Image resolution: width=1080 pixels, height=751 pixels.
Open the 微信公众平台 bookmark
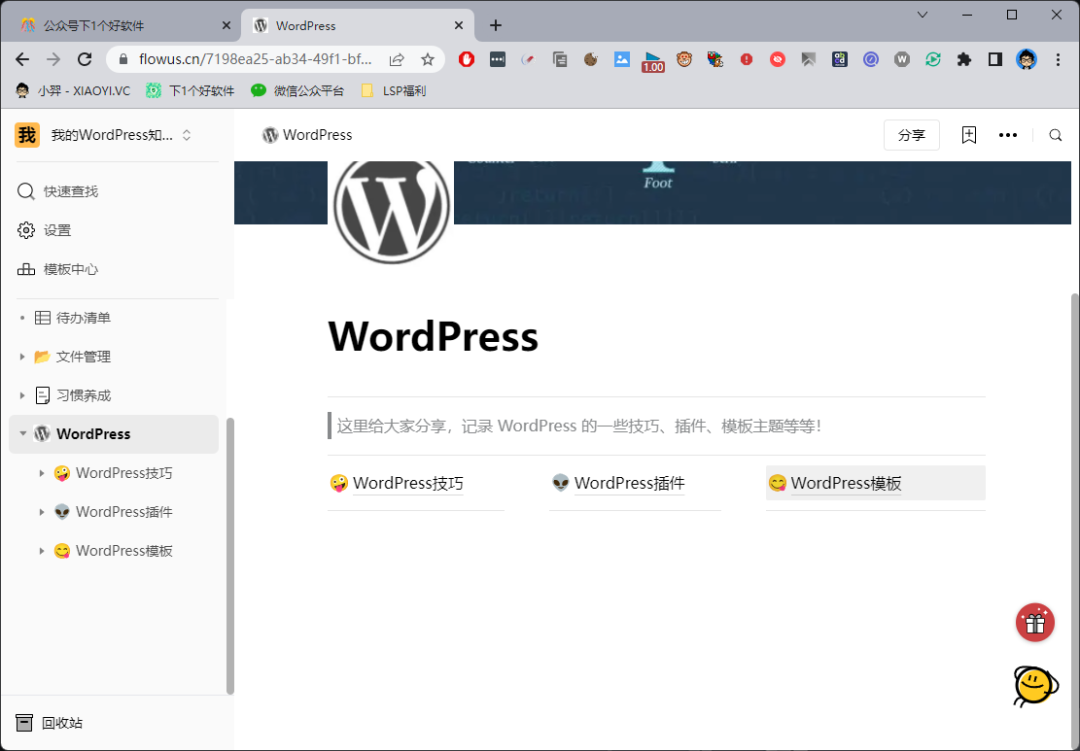click(x=297, y=90)
